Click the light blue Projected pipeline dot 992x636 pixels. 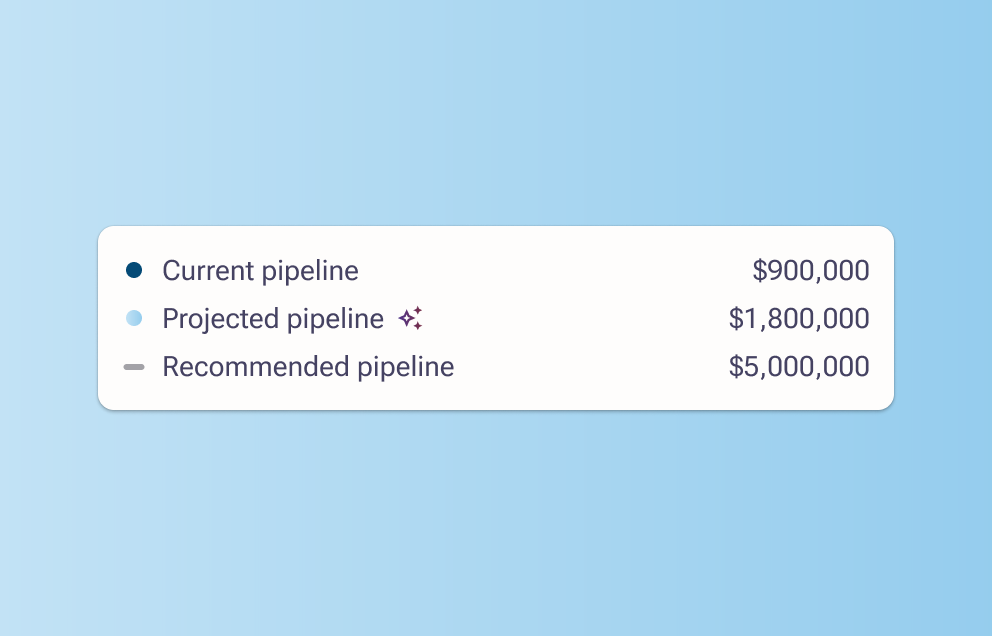coord(134,319)
